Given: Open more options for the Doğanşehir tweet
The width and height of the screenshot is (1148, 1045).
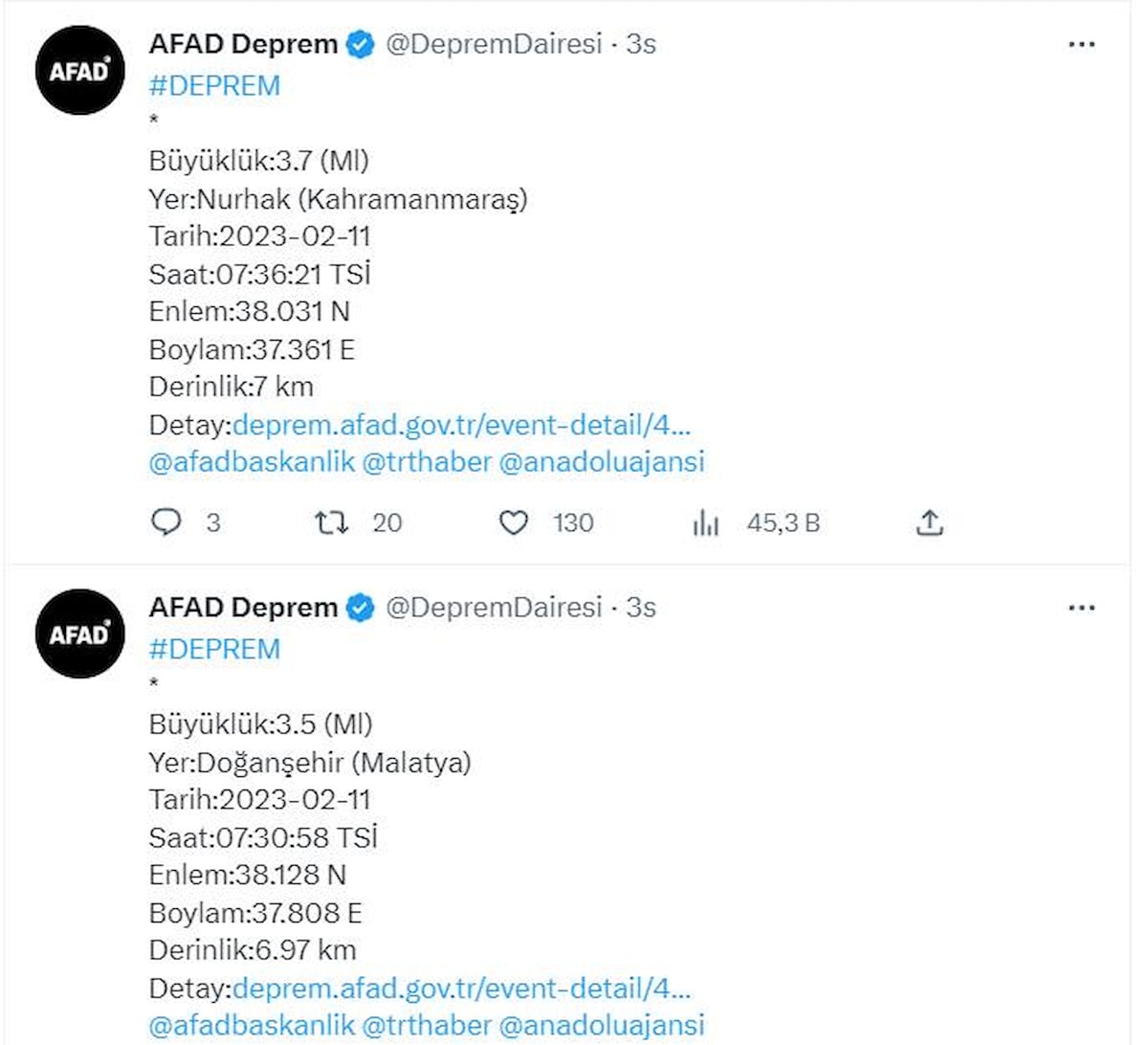Looking at the screenshot, I should (1082, 609).
